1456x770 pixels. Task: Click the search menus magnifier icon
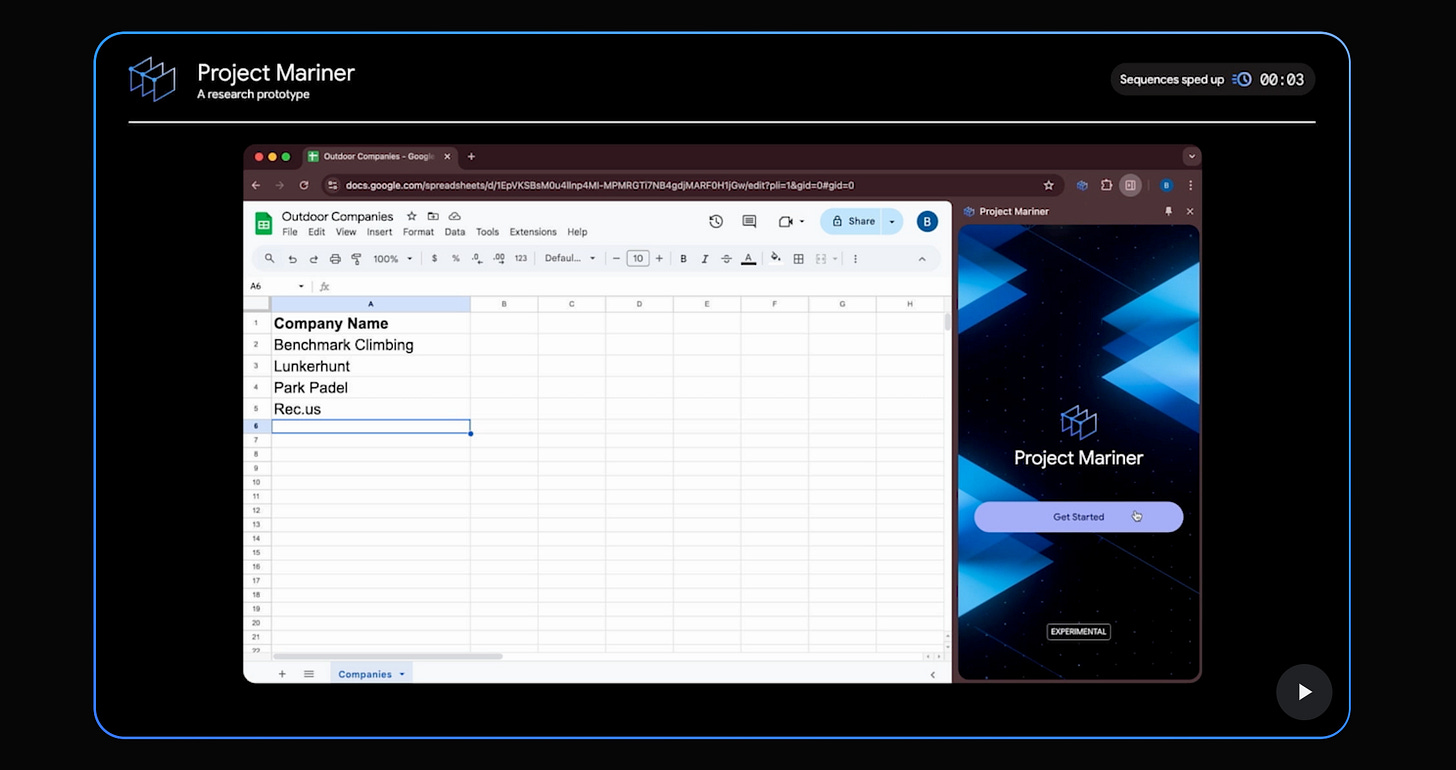click(269, 258)
